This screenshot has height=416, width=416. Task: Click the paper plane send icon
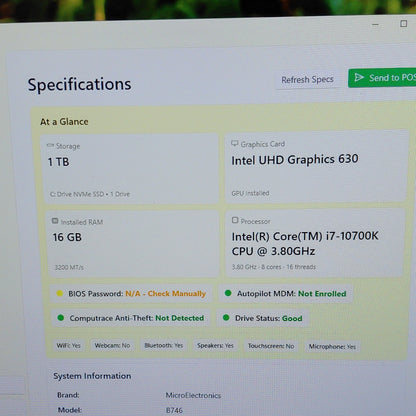point(359,78)
